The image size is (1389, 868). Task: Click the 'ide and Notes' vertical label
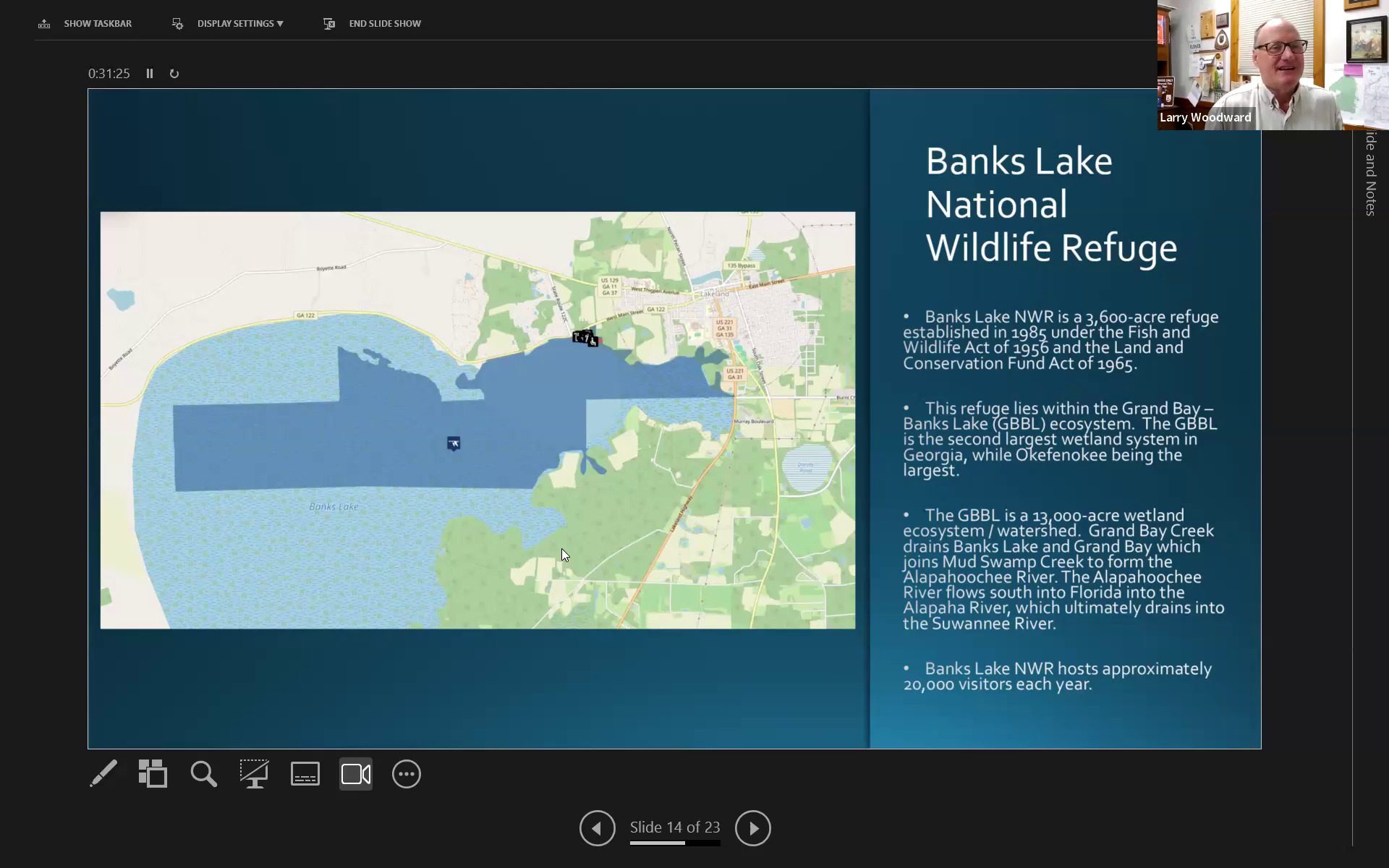pos(1370,174)
